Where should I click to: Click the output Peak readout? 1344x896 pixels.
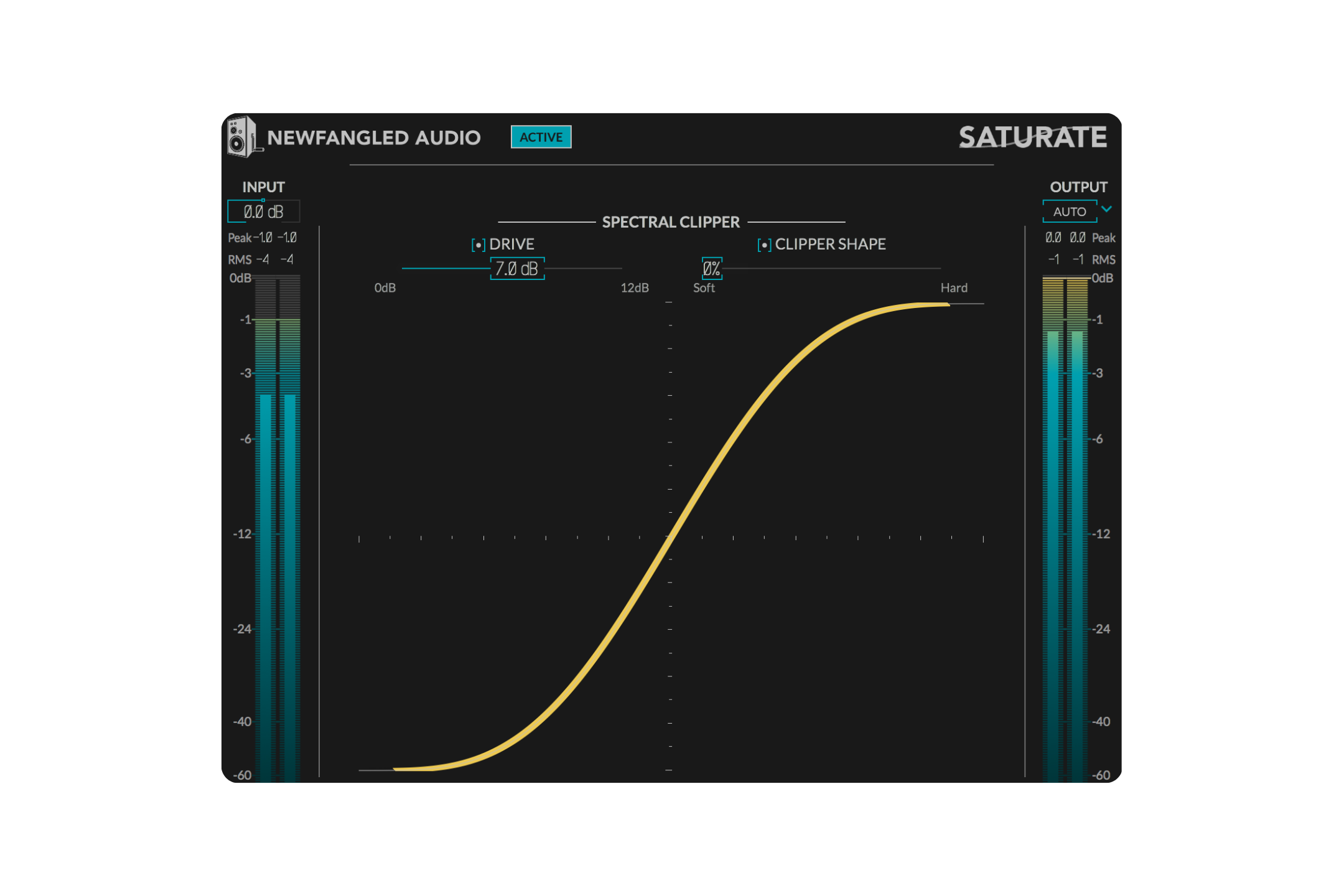click(1080, 238)
